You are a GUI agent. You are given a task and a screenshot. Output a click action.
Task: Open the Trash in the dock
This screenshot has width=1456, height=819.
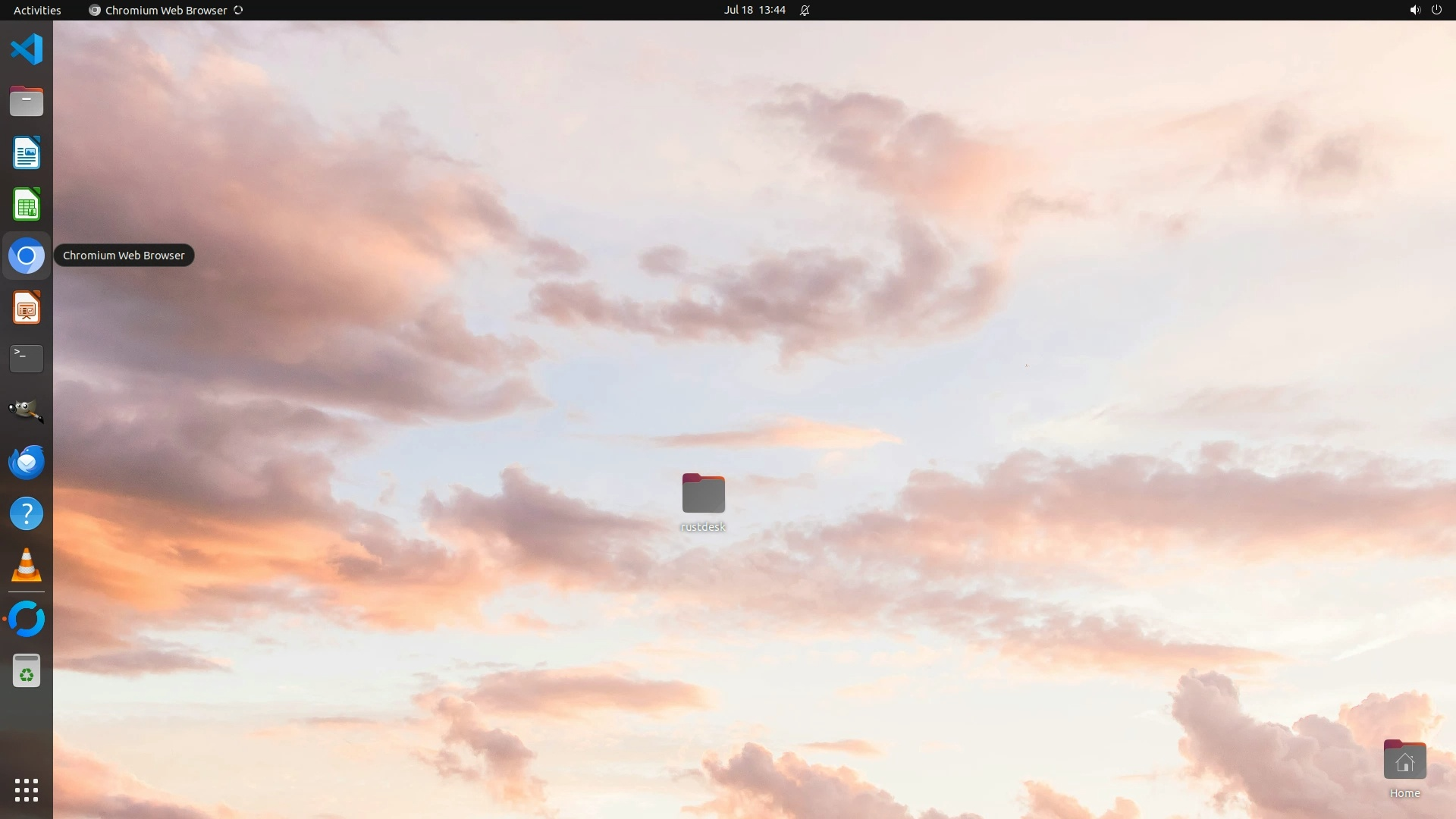pos(27,672)
